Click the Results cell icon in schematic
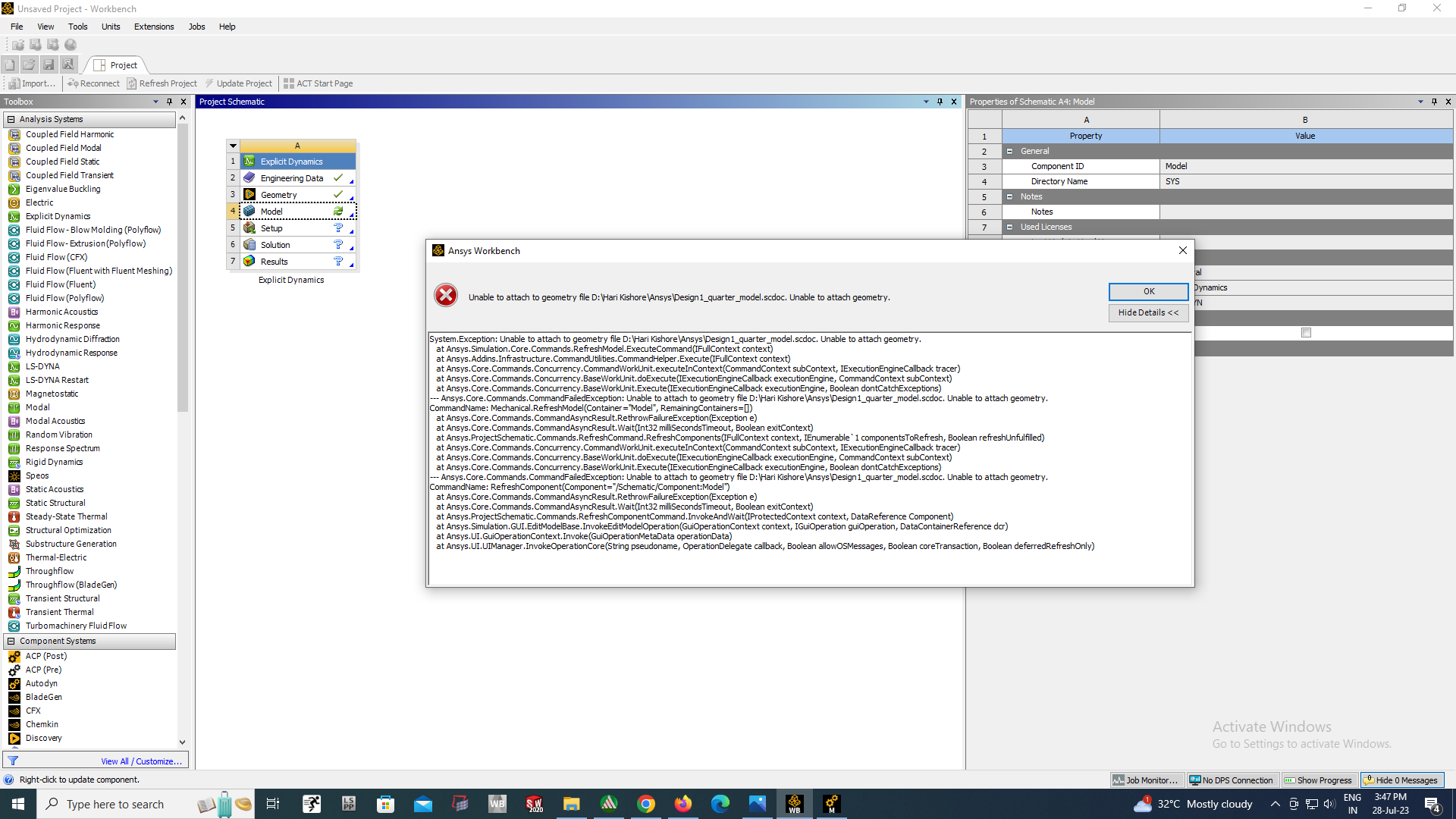Viewport: 1456px width, 819px height. tap(249, 262)
